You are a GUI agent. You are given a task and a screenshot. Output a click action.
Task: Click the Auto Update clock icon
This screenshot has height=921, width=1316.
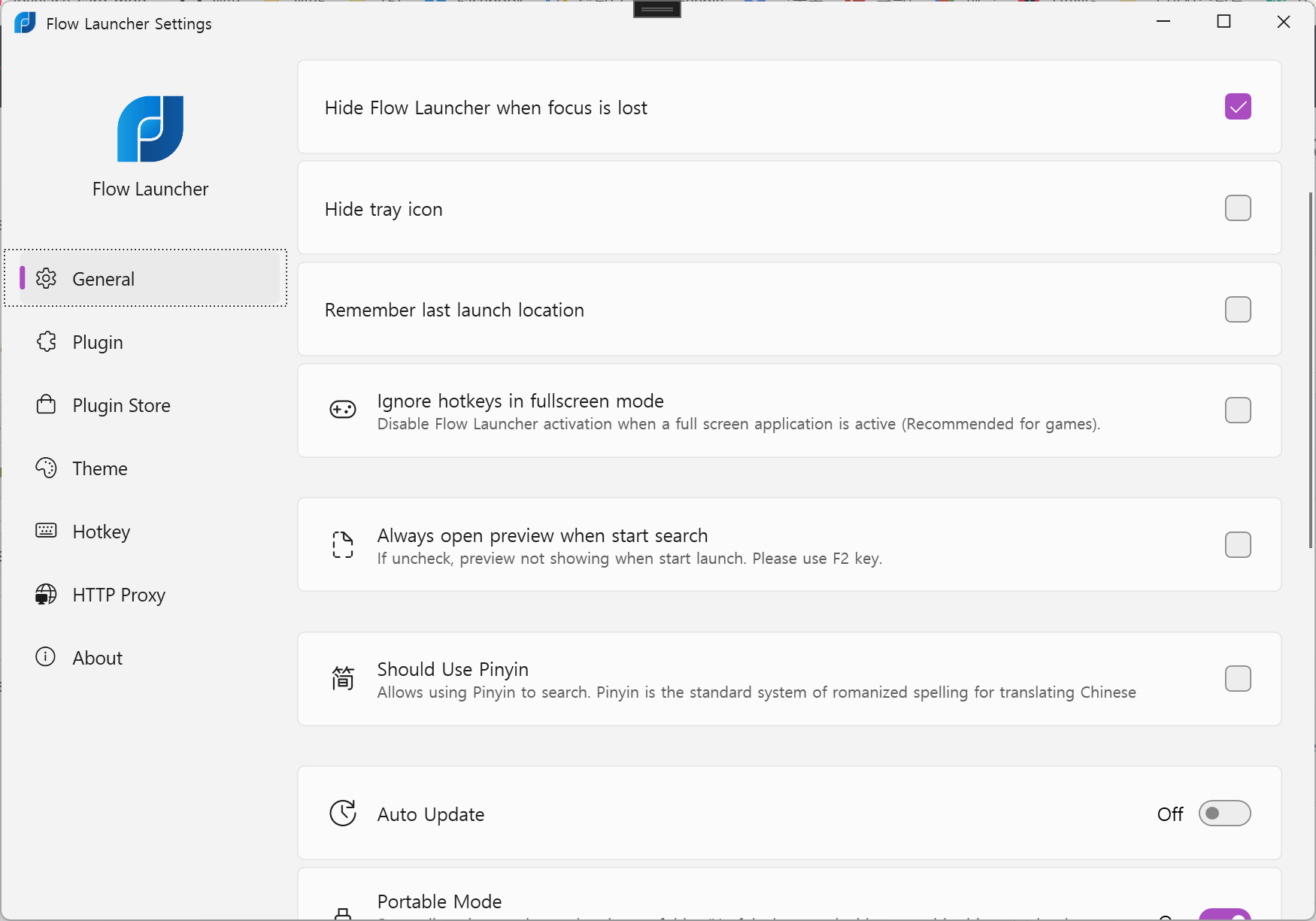pos(343,813)
